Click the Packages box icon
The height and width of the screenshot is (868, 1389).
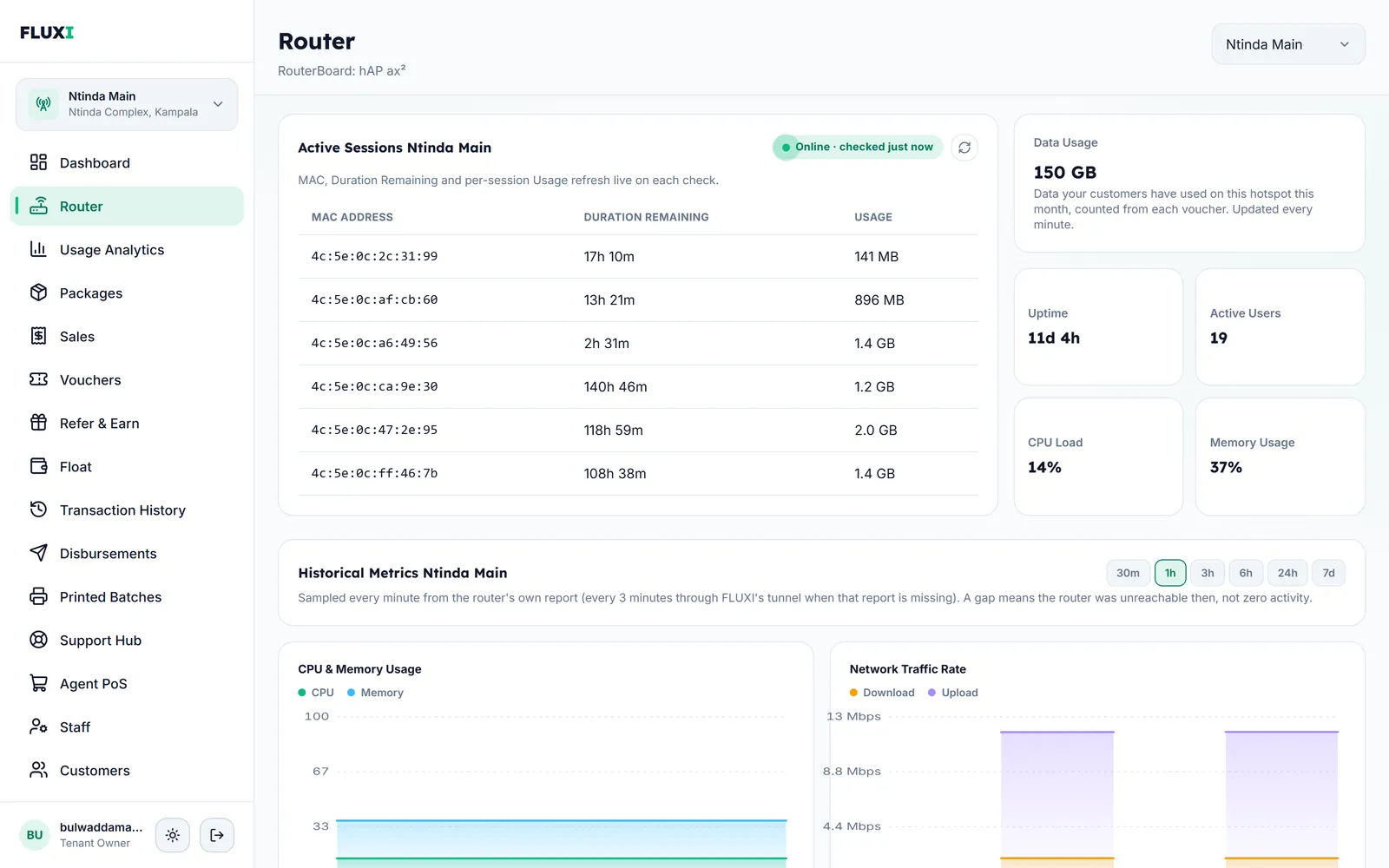point(38,293)
